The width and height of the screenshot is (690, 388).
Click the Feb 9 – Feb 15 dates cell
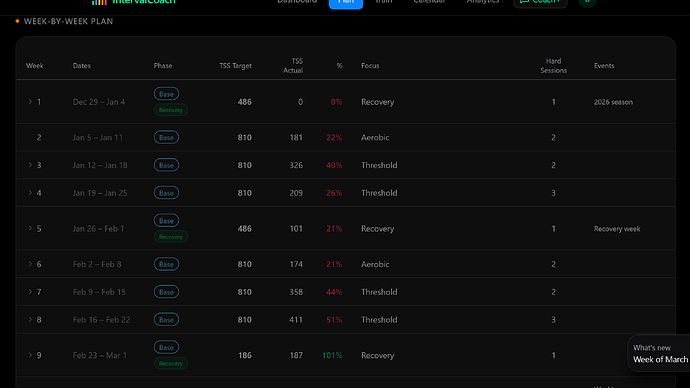(x=99, y=292)
